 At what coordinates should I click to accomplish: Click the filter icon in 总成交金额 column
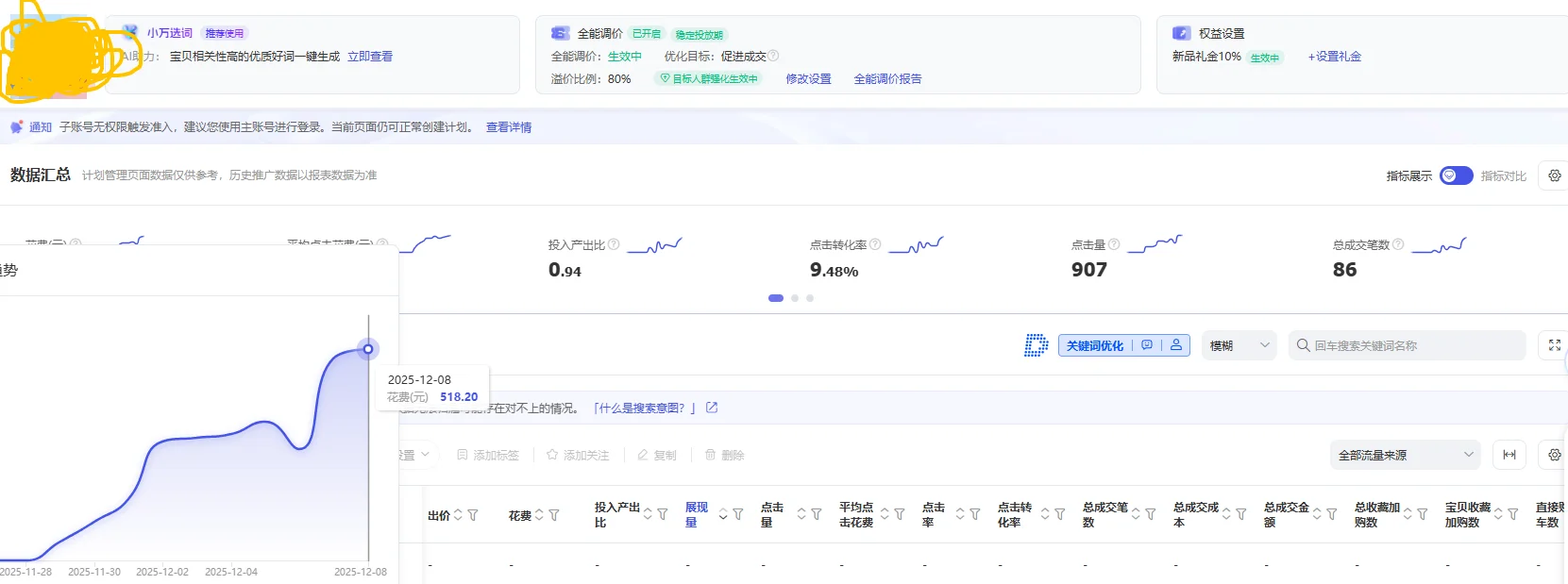pos(1332,514)
